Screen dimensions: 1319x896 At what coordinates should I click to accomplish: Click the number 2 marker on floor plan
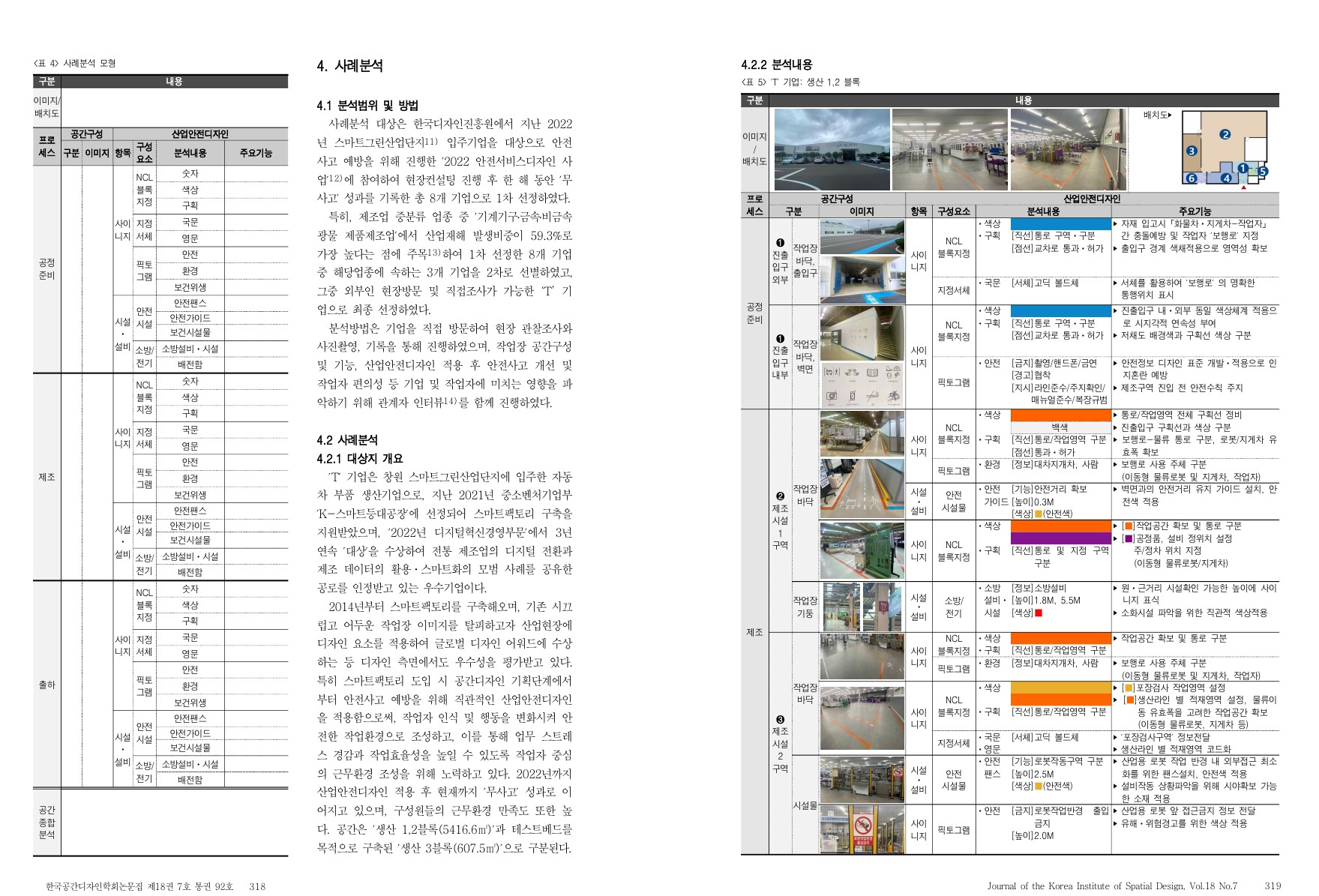(x=1225, y=135)
